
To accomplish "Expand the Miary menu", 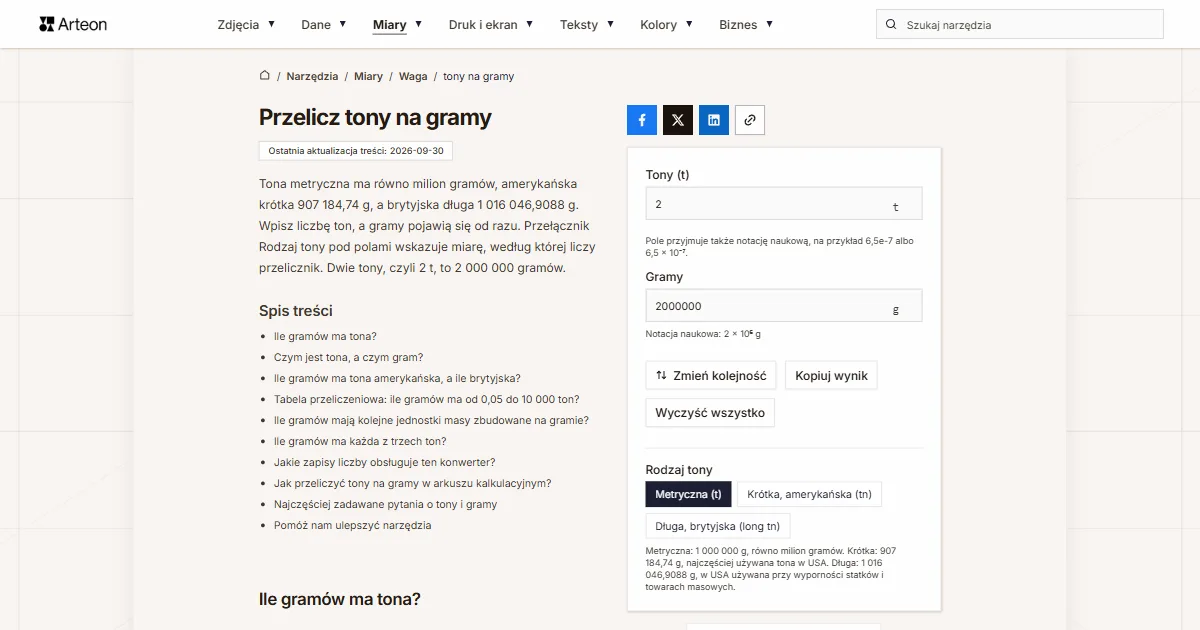I will 398,25.
